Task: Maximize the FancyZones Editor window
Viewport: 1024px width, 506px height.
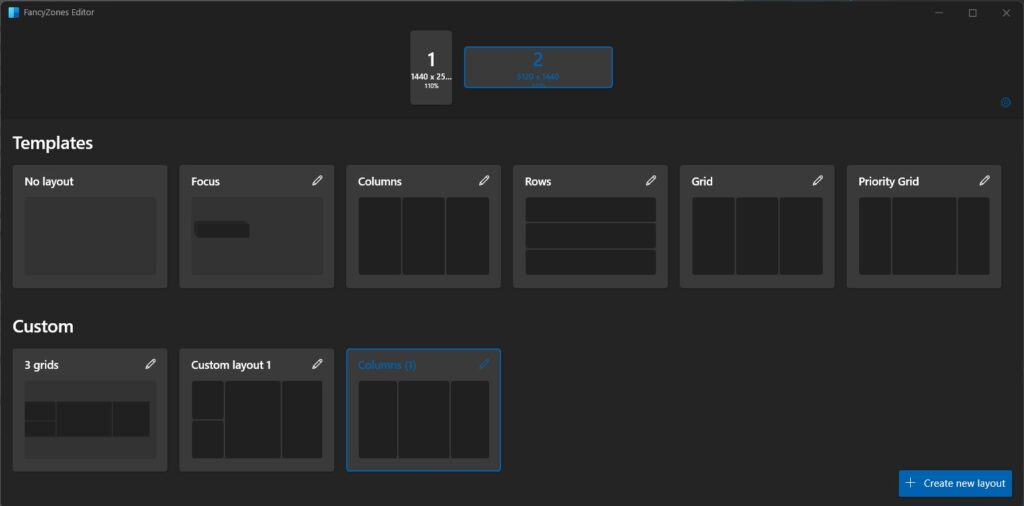Action: tap(972, 12)
